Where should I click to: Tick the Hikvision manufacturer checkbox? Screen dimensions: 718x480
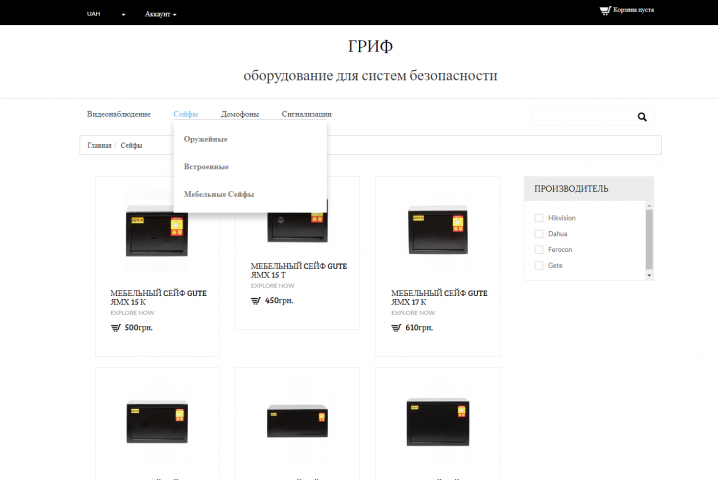(x=539, y=218)
